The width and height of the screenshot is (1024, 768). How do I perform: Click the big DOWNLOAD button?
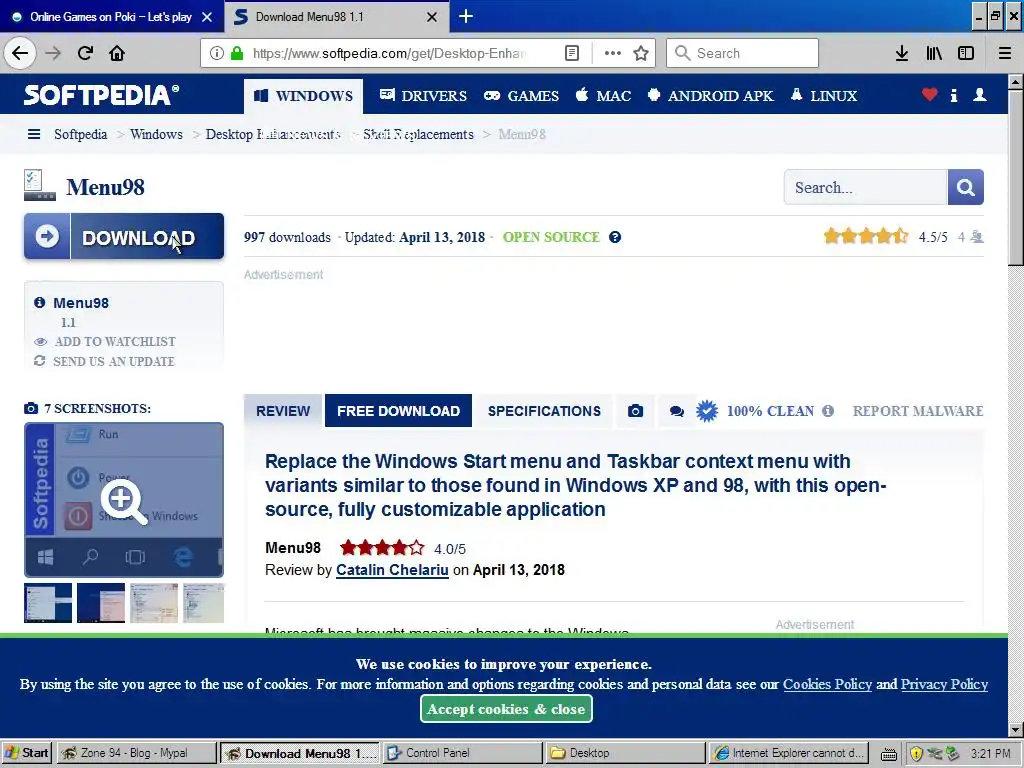[x=124, y=236]
